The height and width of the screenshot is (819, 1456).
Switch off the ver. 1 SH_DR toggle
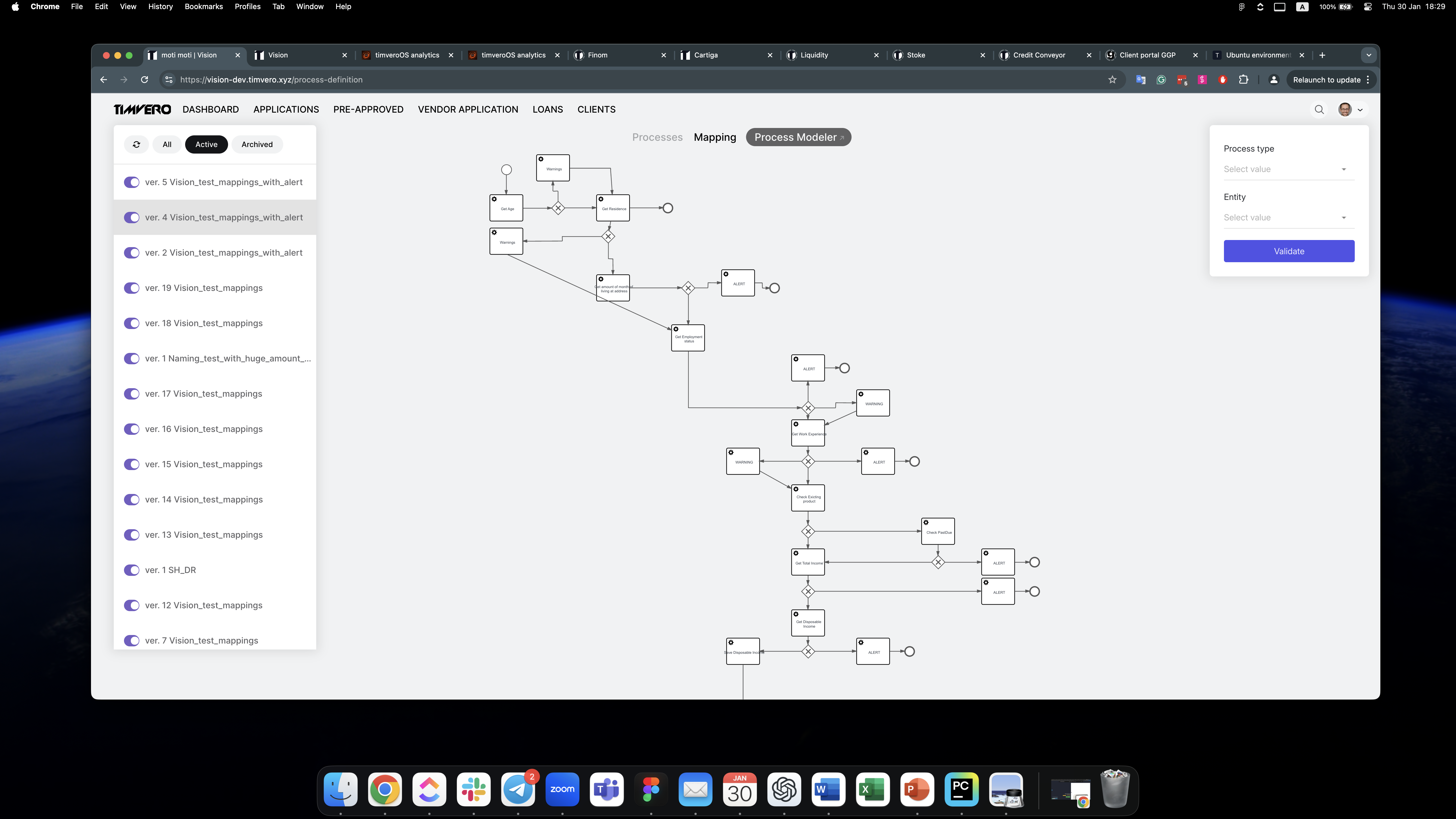pyautogui.click(x=132, y=570)
